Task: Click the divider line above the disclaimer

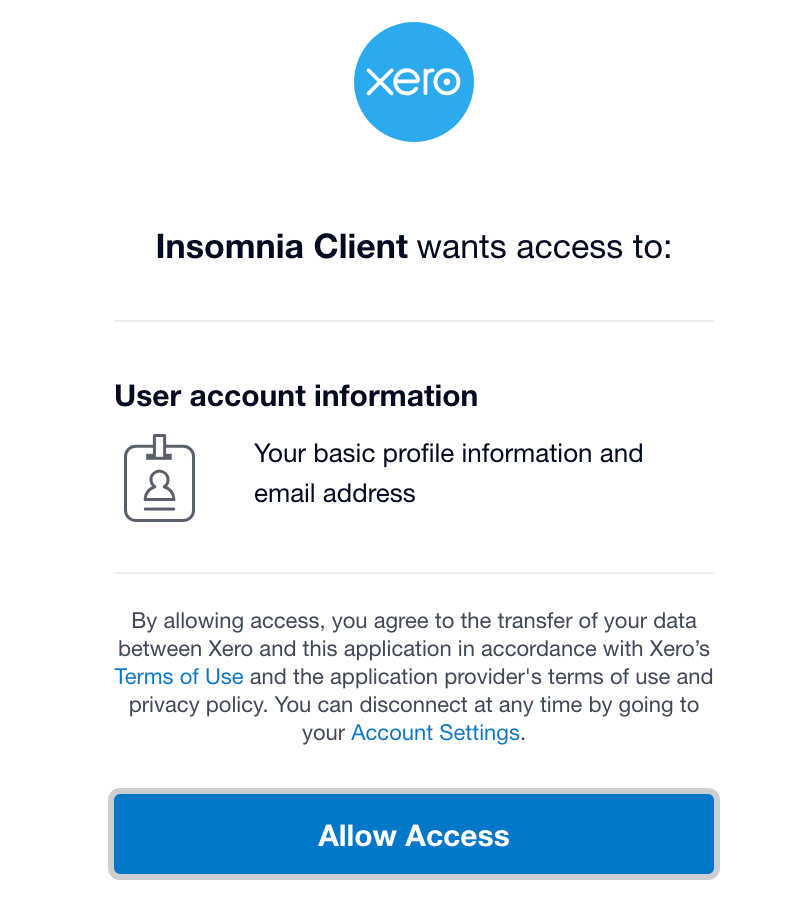Action: pos(414,573)
